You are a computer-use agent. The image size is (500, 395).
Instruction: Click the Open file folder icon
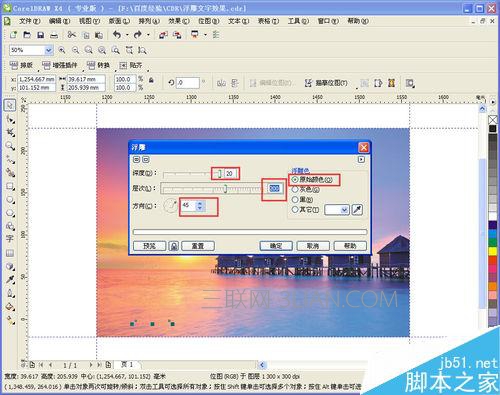pos(27,35)
